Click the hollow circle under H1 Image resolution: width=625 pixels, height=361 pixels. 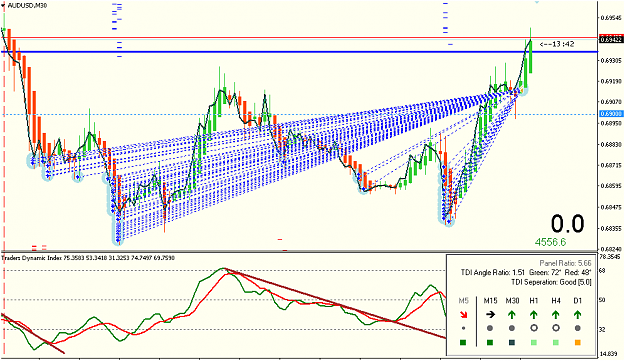[x=534, y=328]
